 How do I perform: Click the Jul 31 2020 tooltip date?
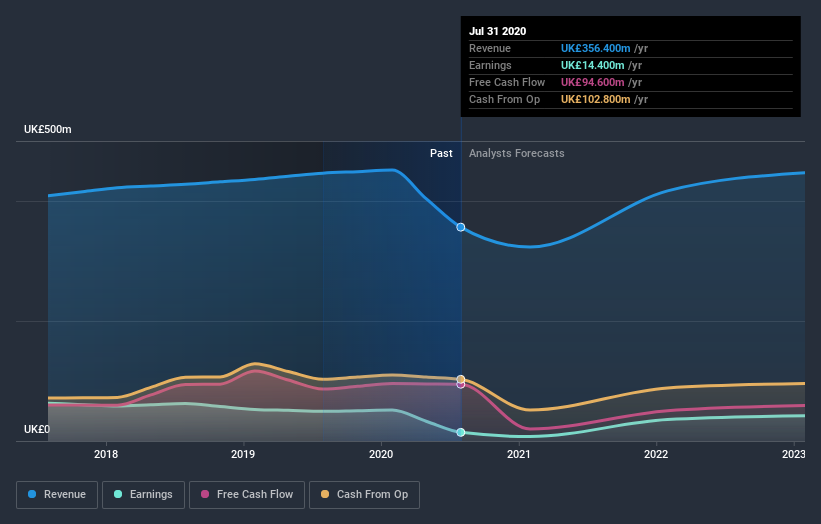pos(497,31)
